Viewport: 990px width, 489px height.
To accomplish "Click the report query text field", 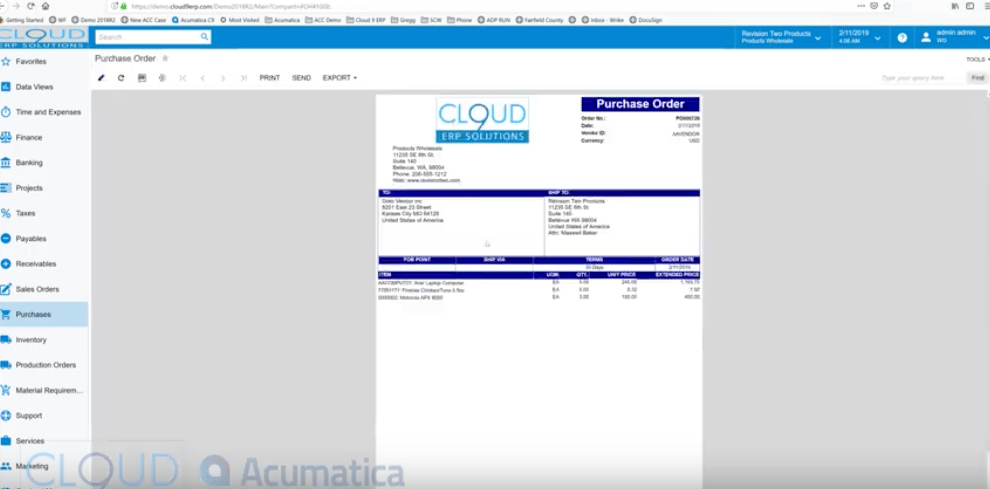I will [x=921, y=78].
